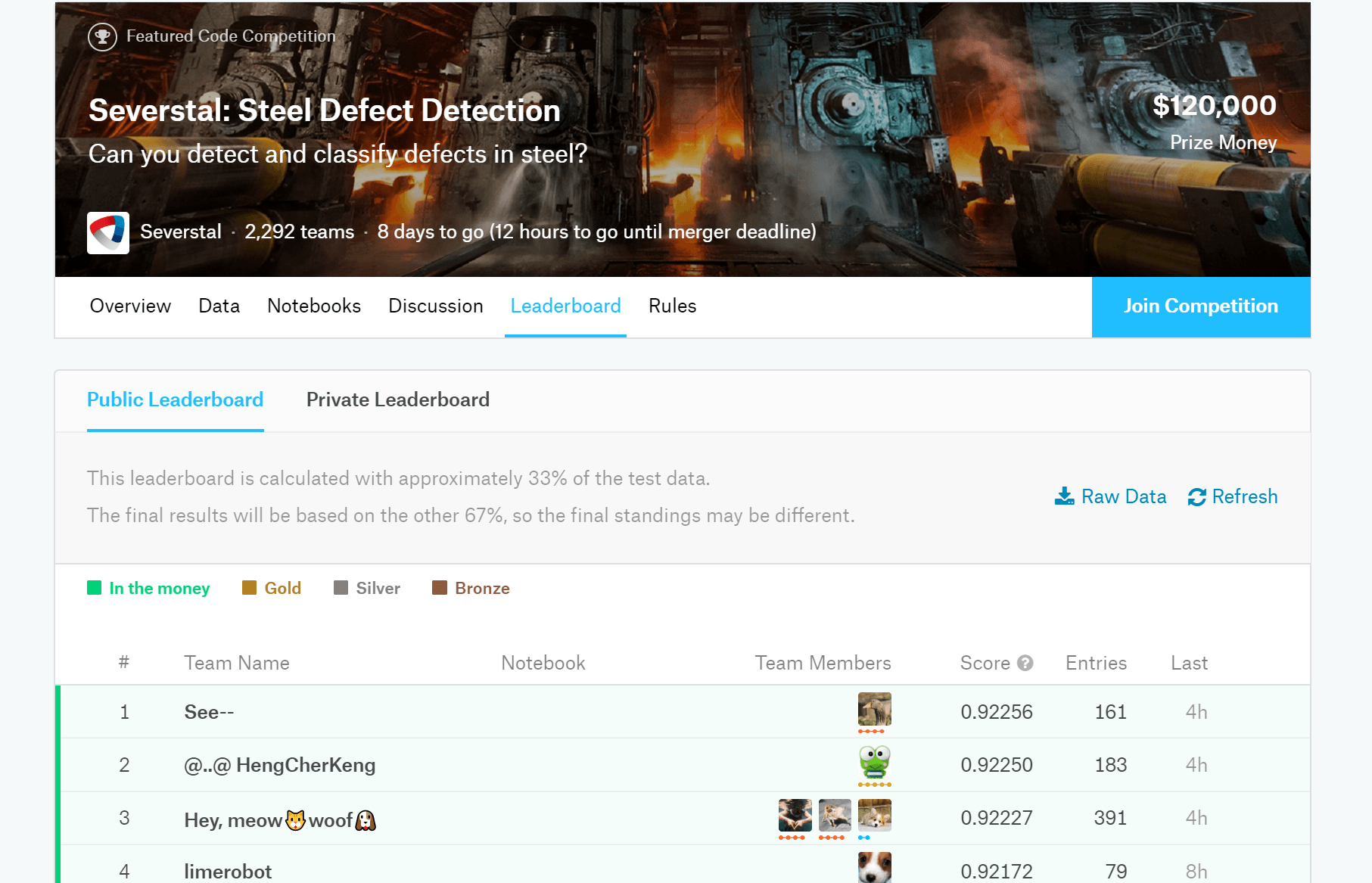This screenshot has width=1372, height=883.
Task: Click the Severstal host name link
Action: click(x=181, y=232)
